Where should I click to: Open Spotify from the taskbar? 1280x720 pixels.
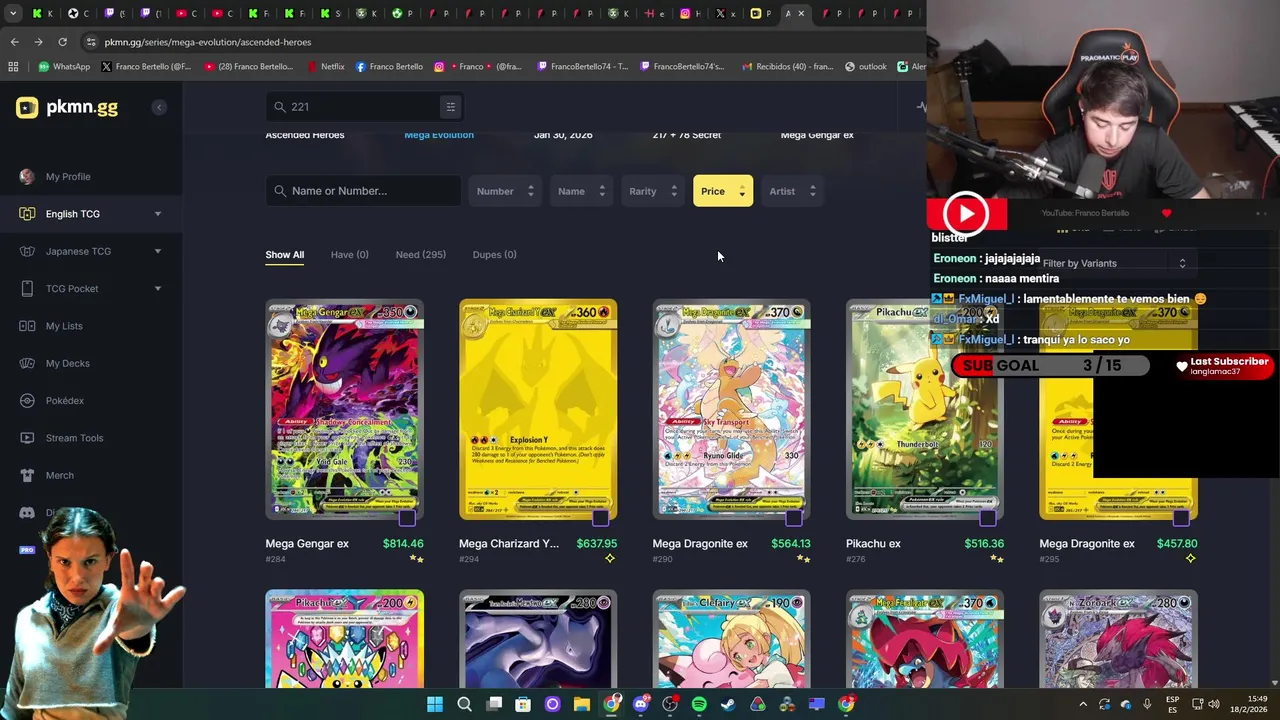pos(699,704)
